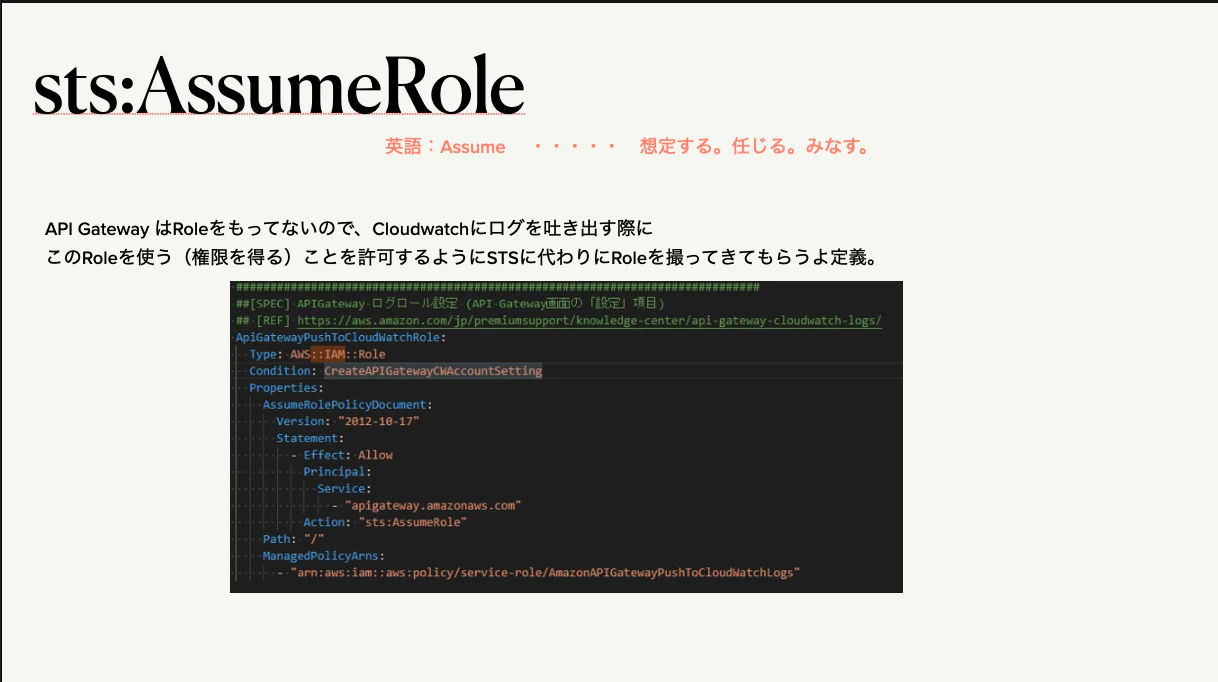Open the aws.amazon.com knowledge-center URL in code
Viewport: 1218px width, 682px height.
click(589, 320)
